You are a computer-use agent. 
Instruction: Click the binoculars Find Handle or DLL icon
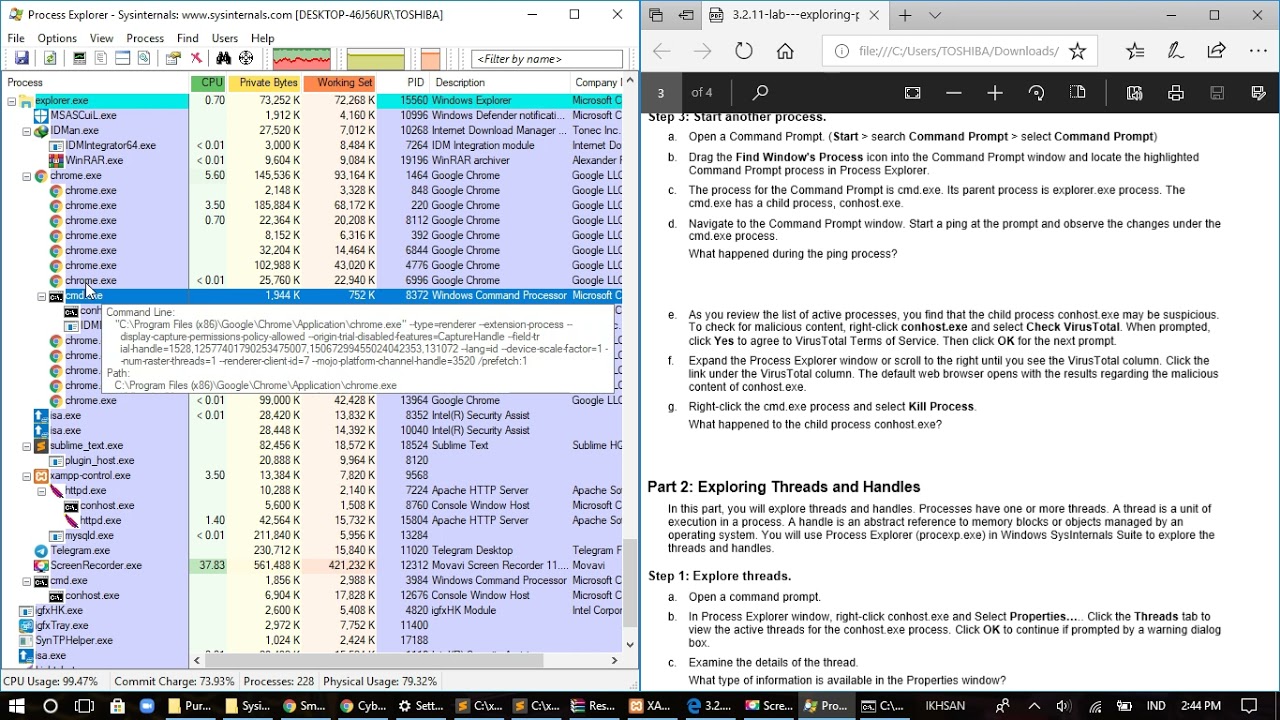[x=224, y=59]
